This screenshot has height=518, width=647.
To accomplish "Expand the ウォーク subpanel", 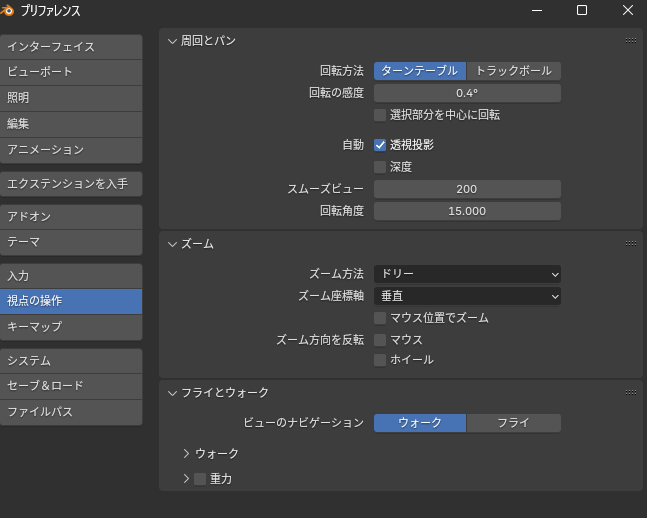I will (x=186, y=453).
